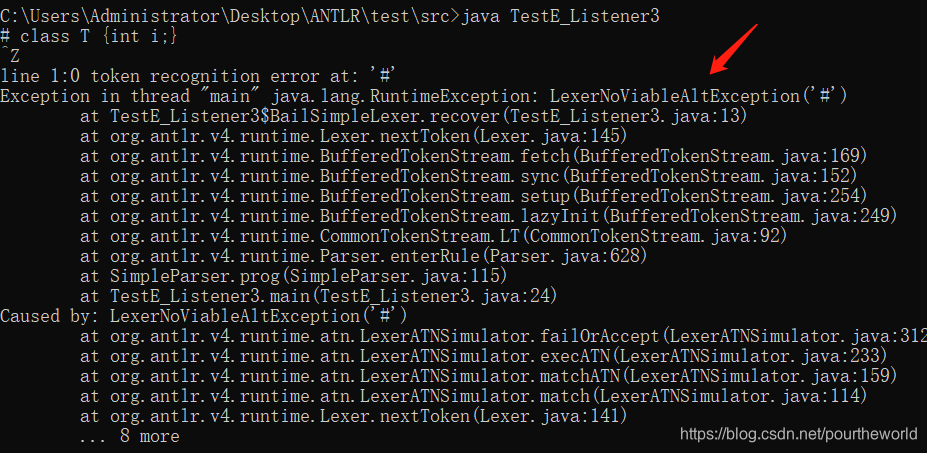
Task: Click the Parser.enterRule stack frame
Action: pyautogui.click(x=364, y=257)
